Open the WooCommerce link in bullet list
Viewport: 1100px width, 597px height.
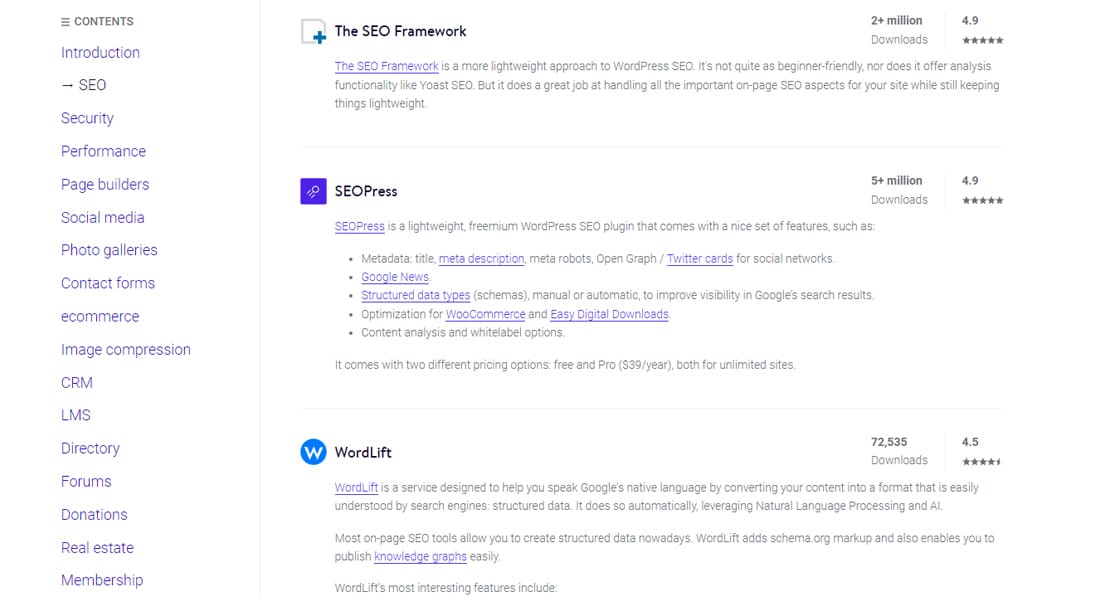pyautogui.click(x=486, y=314)
